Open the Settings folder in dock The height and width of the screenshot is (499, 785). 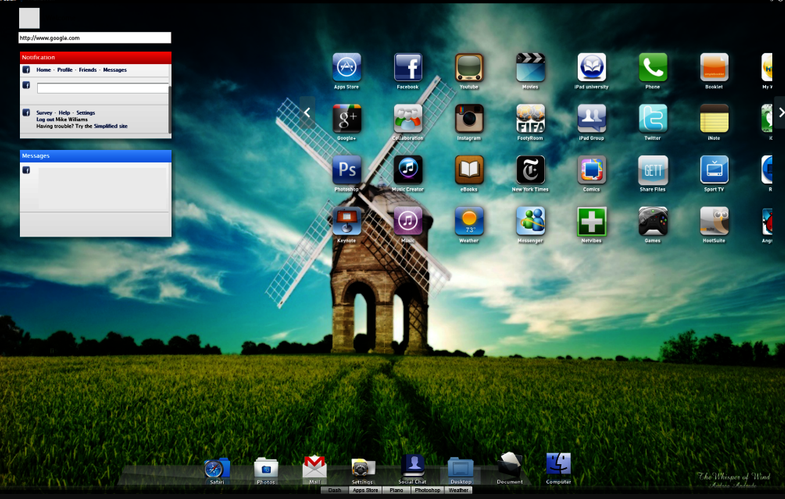(x=363, y=469)
